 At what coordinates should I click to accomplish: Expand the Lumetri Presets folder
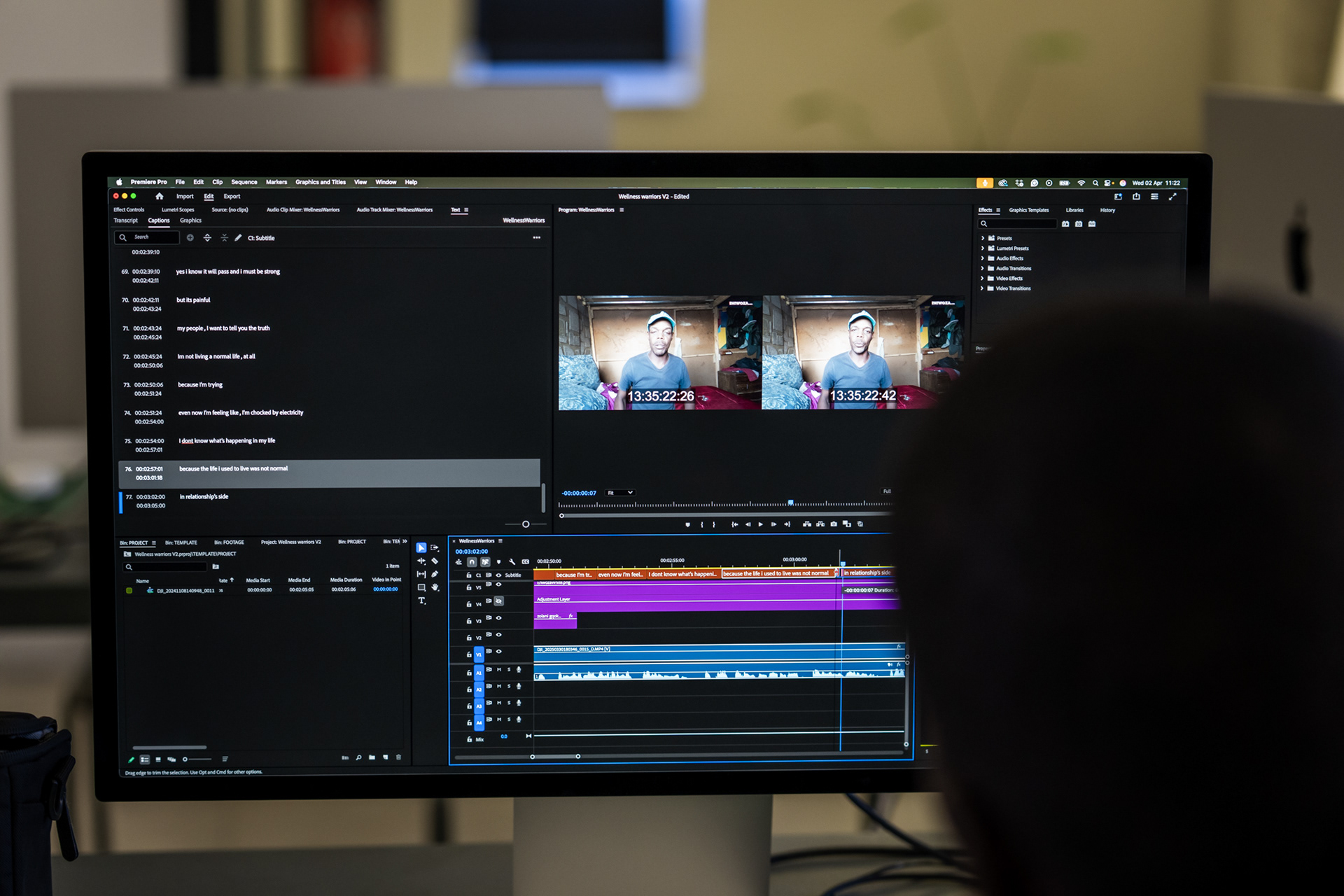983,248
